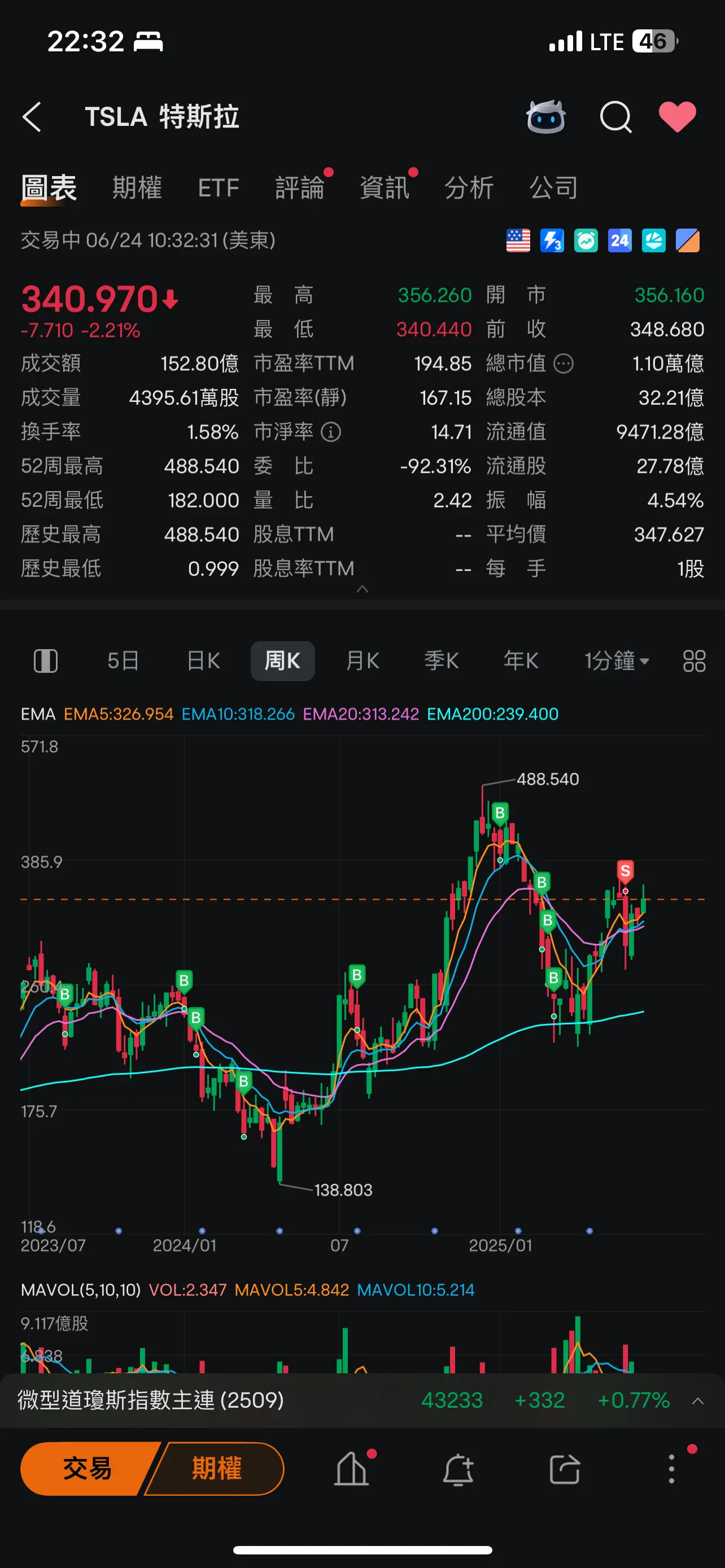The image size is (725, 1568).
Task: Tap the current price 340.970
Action: click(89, 299)
